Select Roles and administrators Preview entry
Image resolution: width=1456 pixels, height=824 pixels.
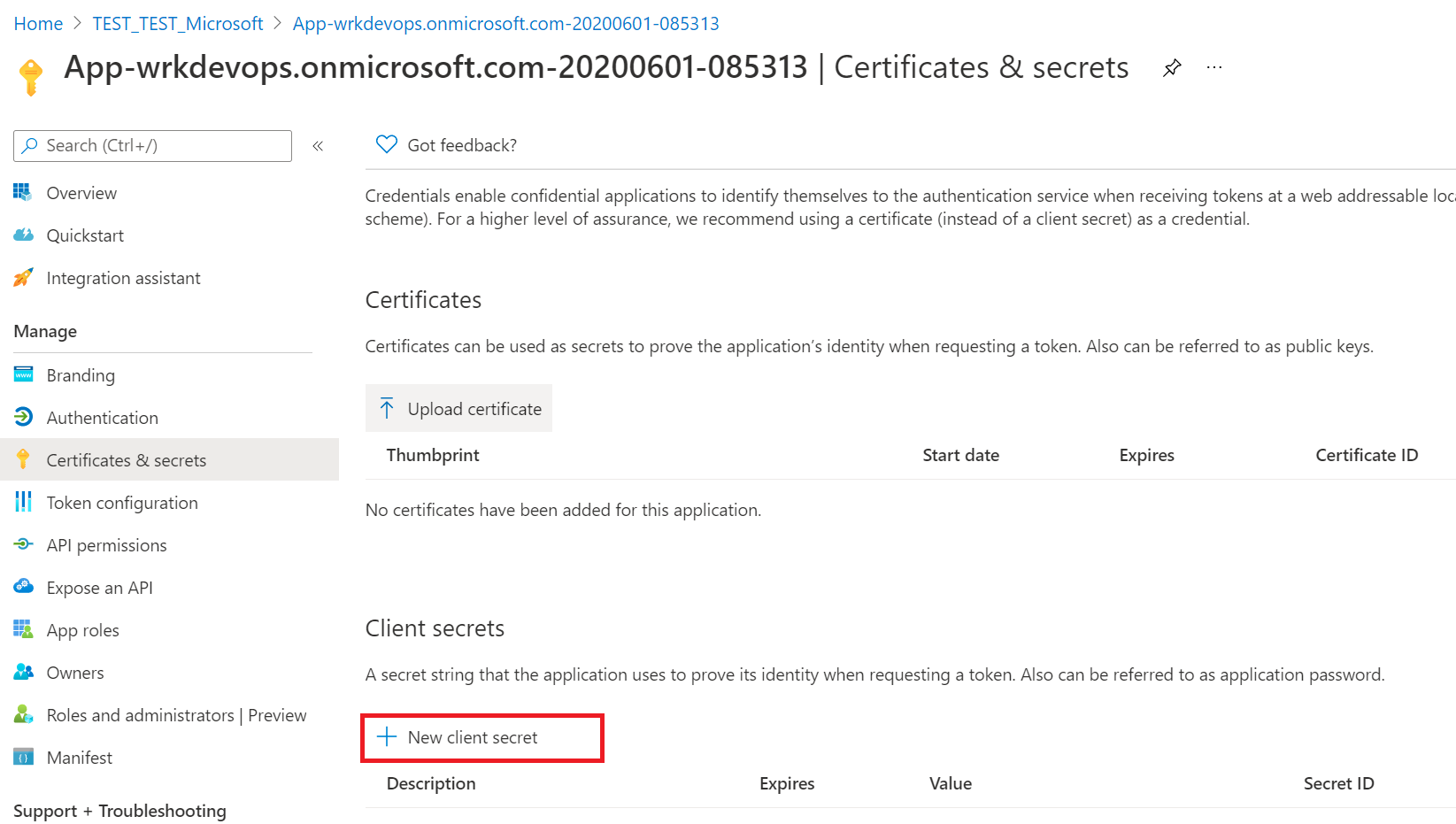(x=176, y=714)
